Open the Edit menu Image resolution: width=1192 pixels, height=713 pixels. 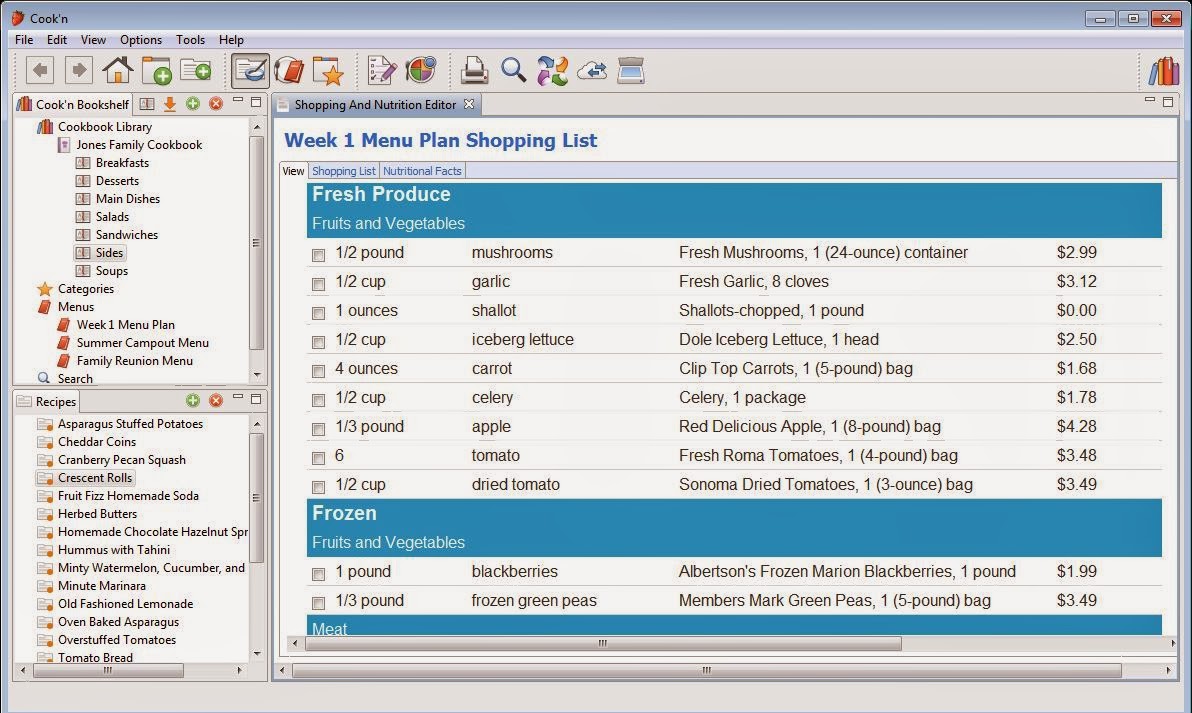coord(57,40)
